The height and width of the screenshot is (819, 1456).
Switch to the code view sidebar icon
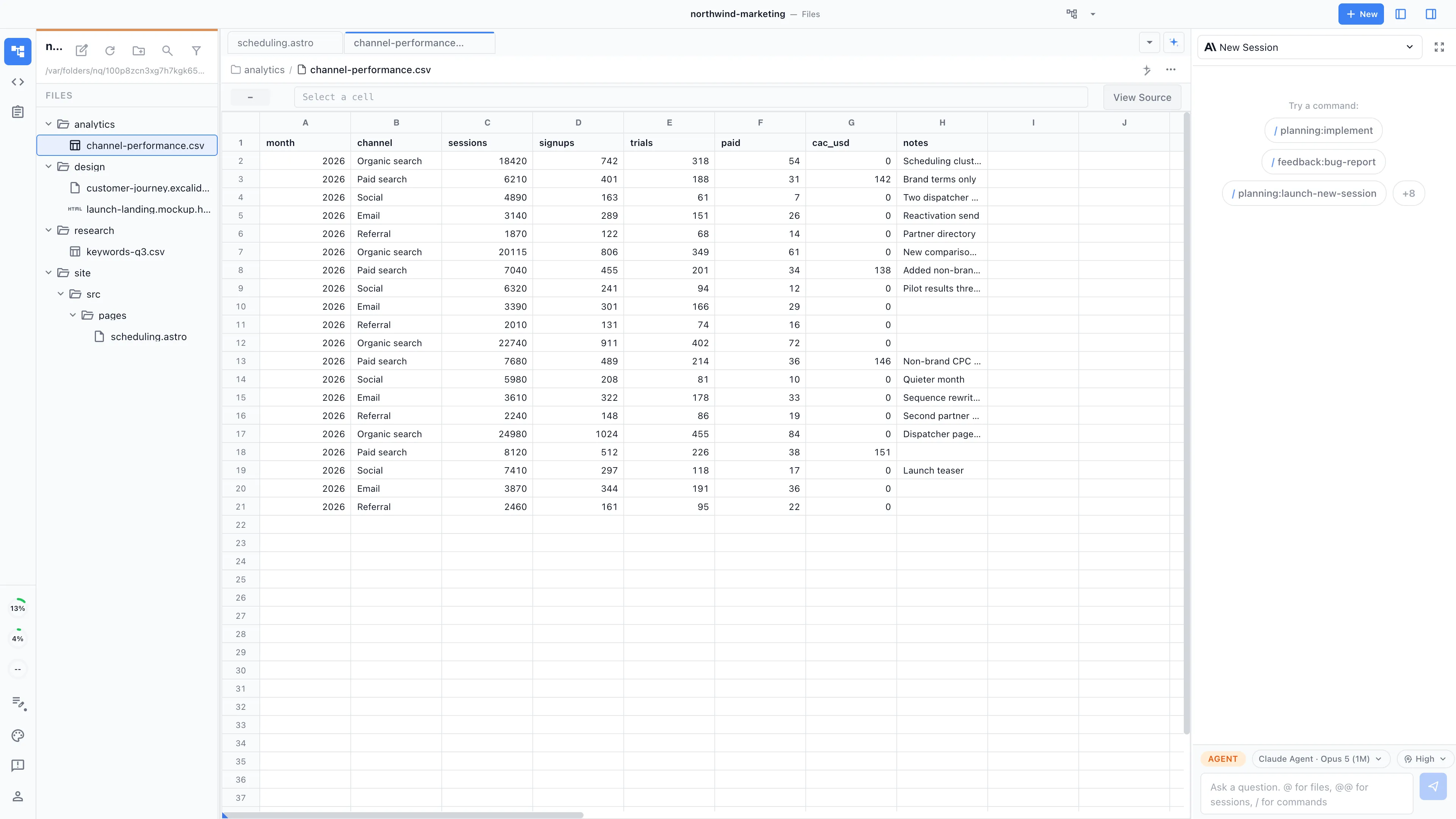(x=17, y=82)
